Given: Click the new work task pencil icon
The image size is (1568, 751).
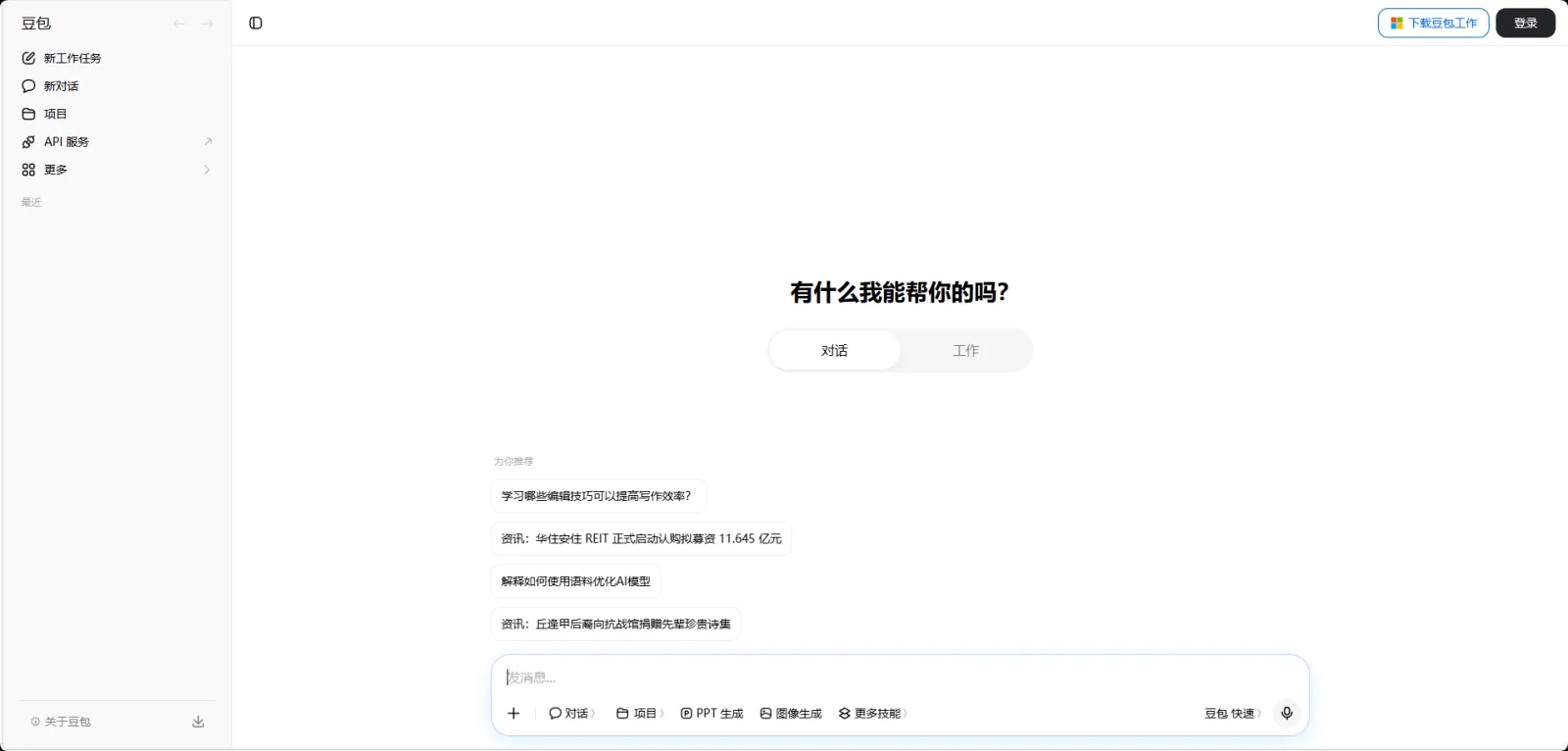Looking at the screenshot, I should 28,58.
